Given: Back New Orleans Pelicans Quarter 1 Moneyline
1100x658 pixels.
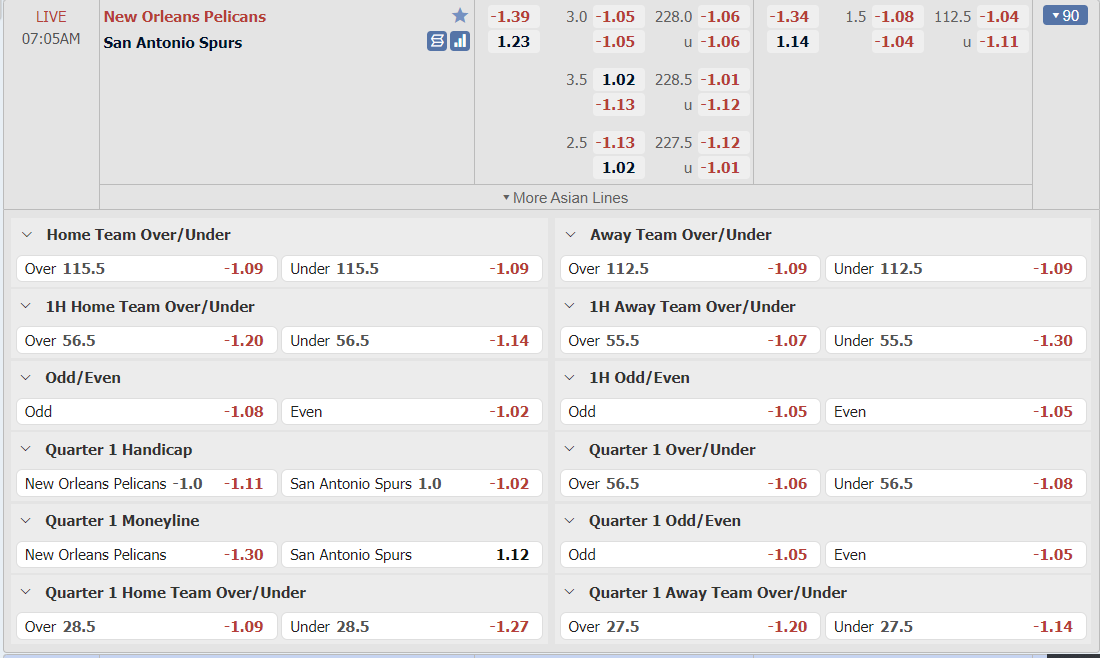Looking at the screenshot, I should pyautogui.click(x=147, y=555).
